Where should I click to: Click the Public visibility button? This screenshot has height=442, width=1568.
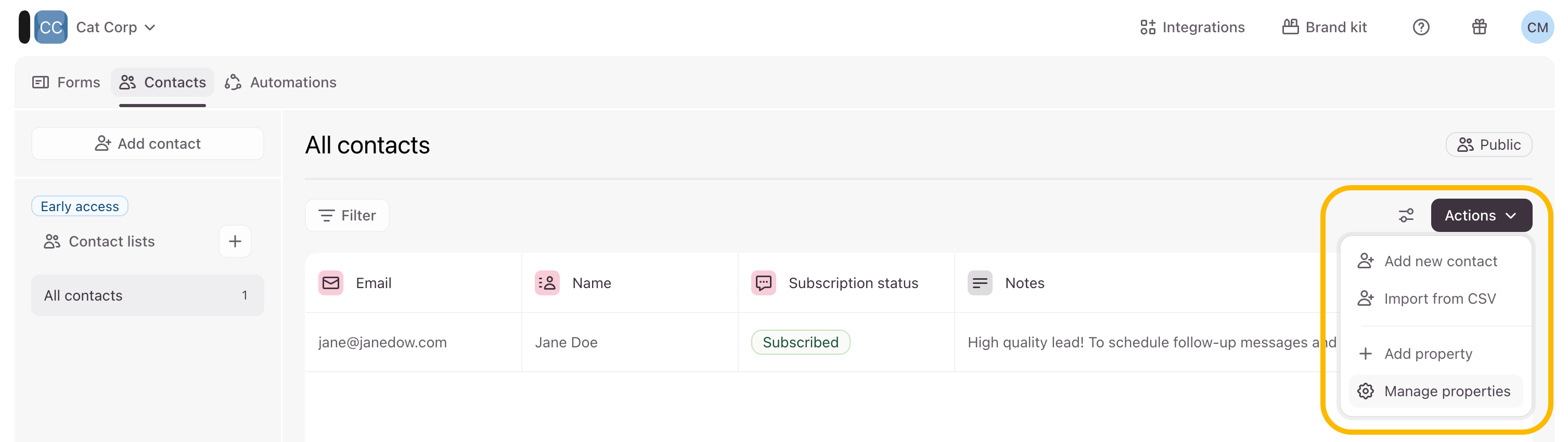click(1489, 145)
